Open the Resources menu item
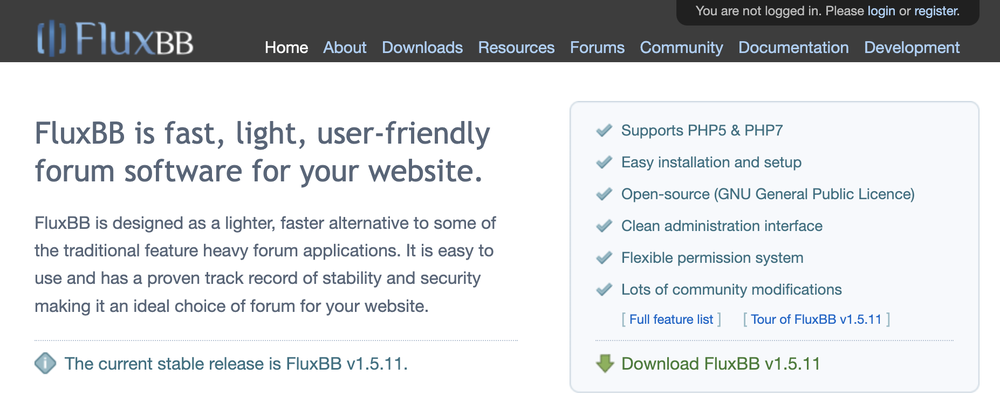The height and width of the screenshot is (407, 1000). click(x=517, y=48)
